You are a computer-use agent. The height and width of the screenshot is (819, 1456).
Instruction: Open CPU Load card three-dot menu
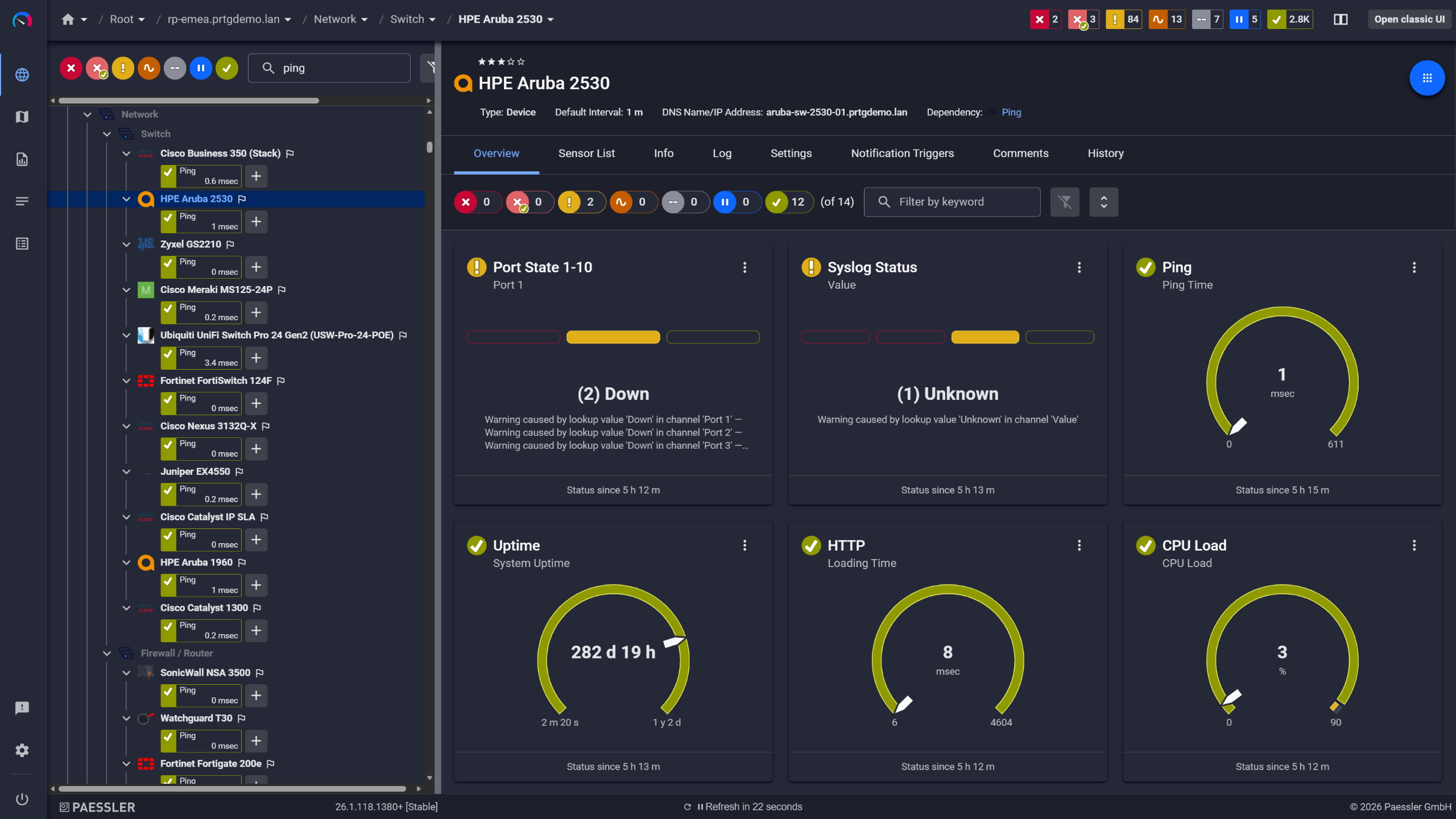pyautogui.click(x=1414, y=545)
